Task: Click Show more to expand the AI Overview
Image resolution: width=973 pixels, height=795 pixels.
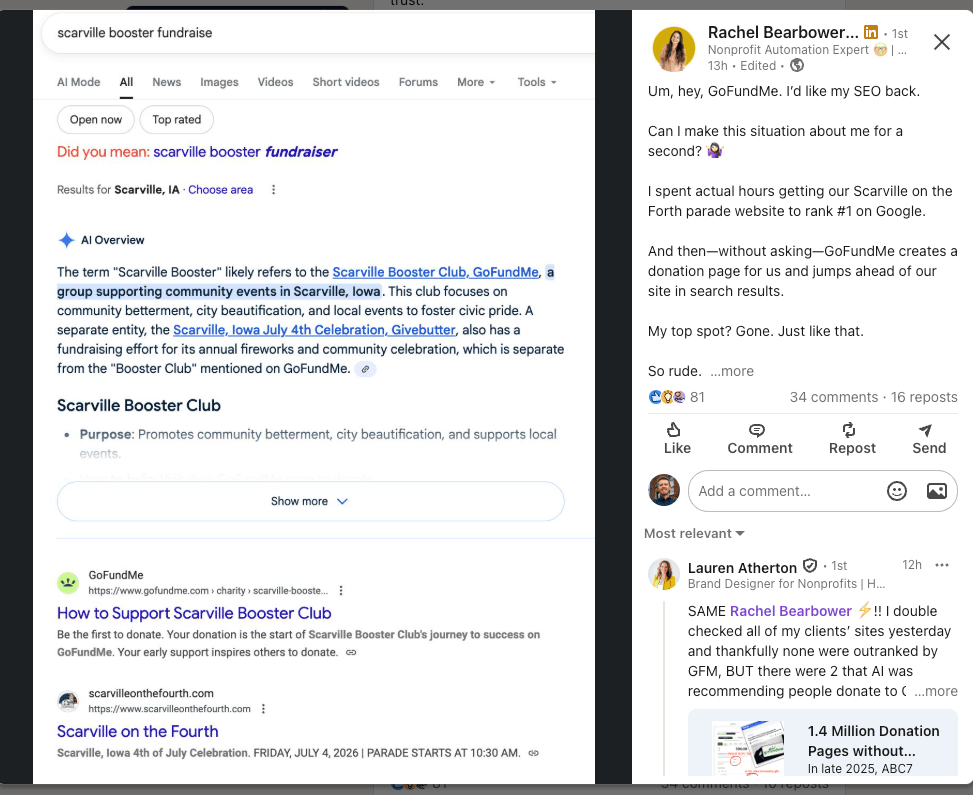Action: click(310, 500)
